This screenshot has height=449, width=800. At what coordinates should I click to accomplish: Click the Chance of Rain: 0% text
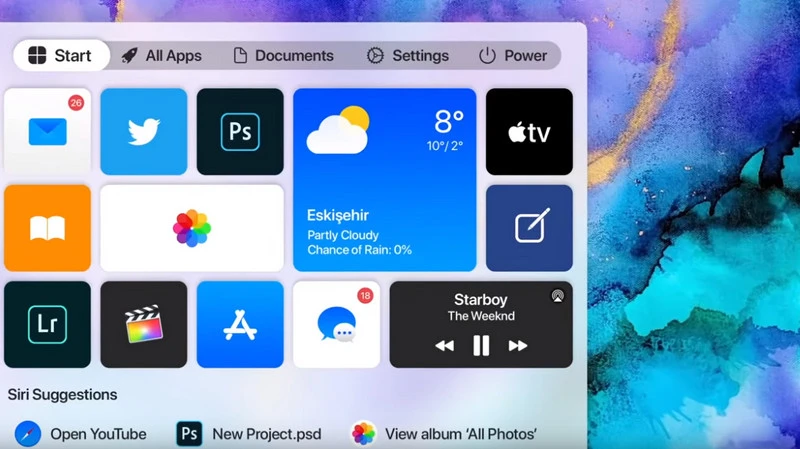pos(359,250)
